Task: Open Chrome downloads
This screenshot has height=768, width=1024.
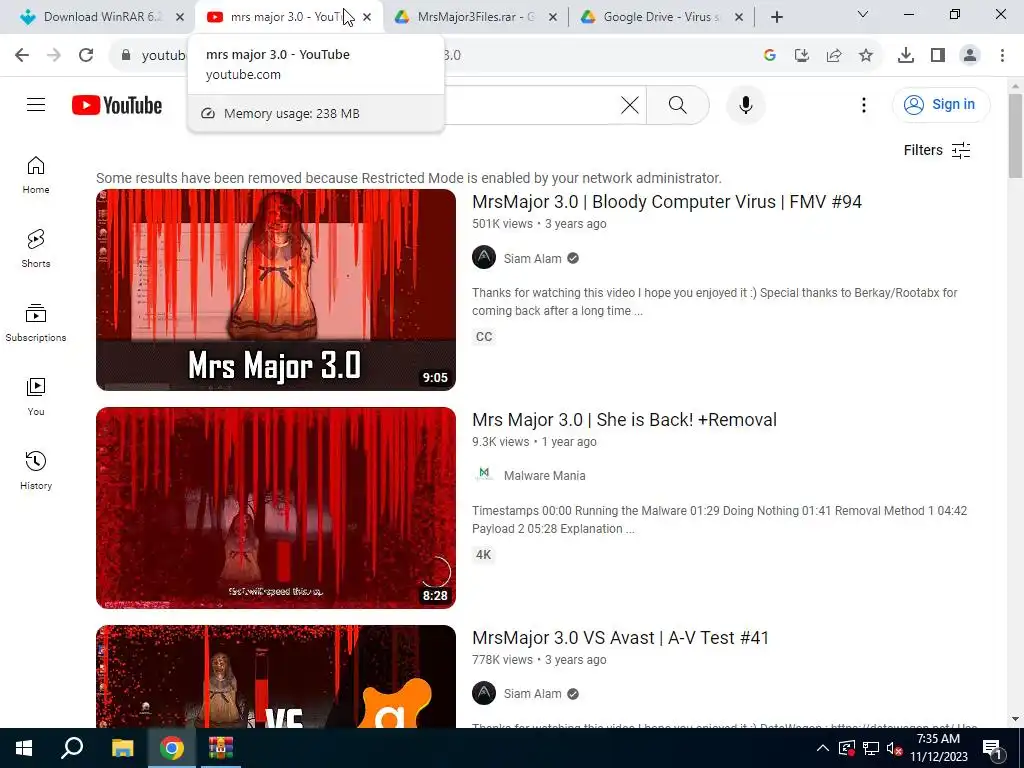Action: coord(906,56)
